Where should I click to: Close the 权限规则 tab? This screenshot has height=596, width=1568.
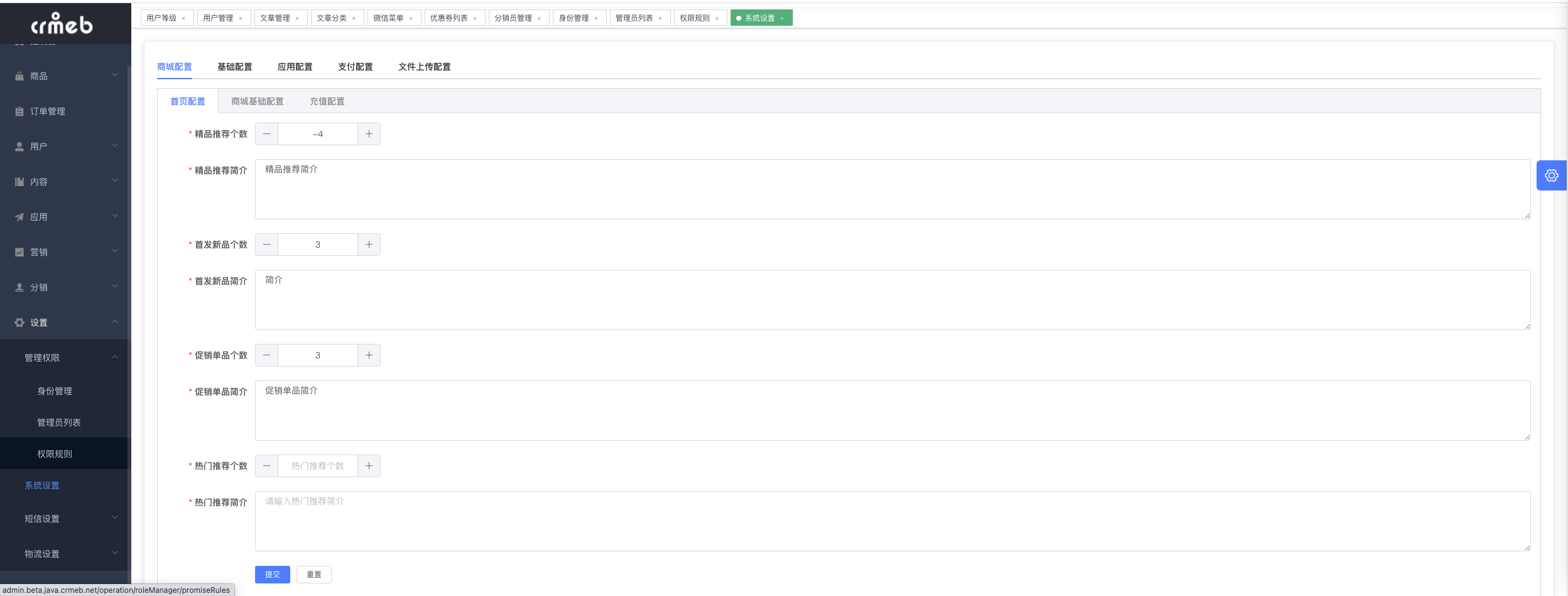coord(717,18)
